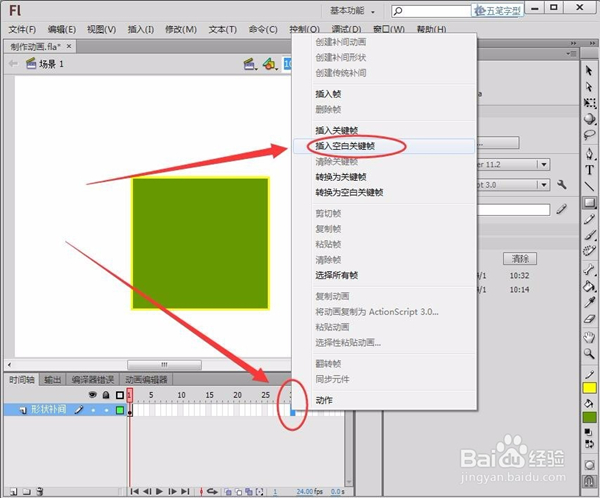Collapse the tools panel double arrow
This screenshot has width=600, height=498.
pyautogui.click(x=592, y=43)
